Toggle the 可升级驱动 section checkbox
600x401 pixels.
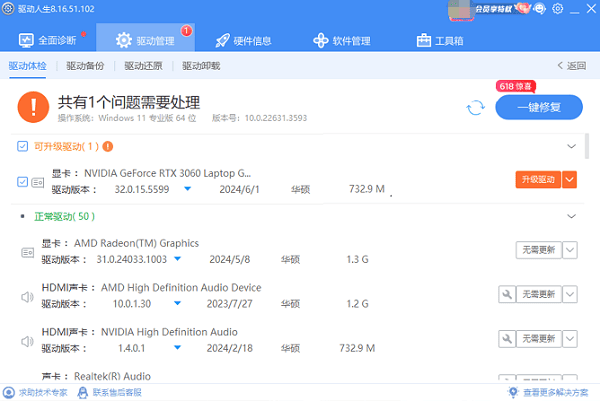point(23,146)
